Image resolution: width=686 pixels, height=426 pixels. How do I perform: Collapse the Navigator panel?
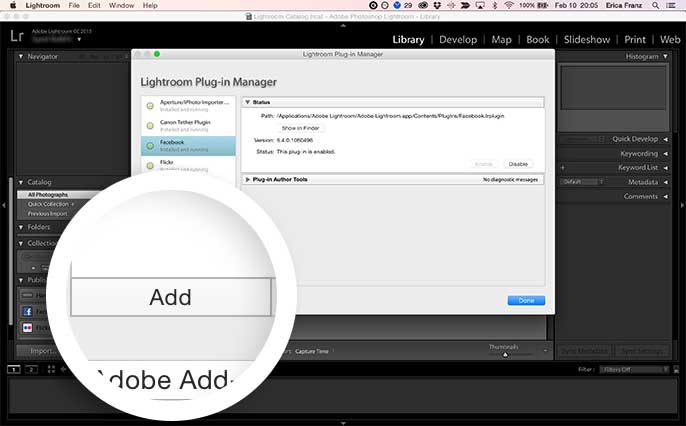click(21, 56)
